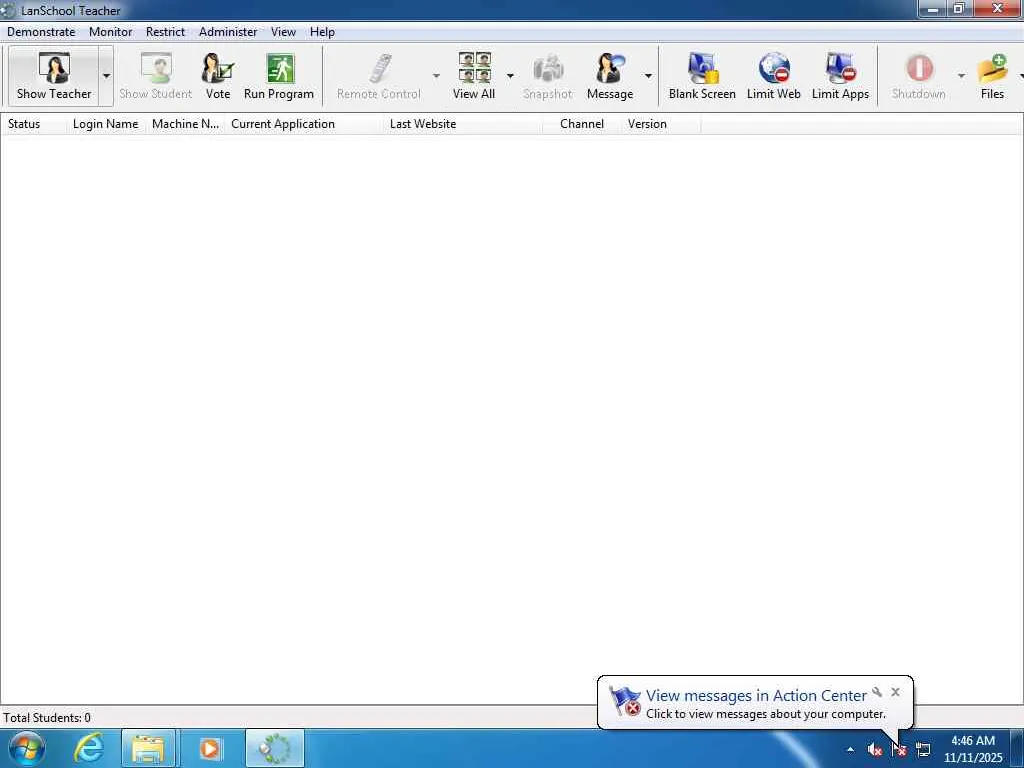1024x768 pixels.
Task: Enable Limit Web restriction
Action: 774,76
